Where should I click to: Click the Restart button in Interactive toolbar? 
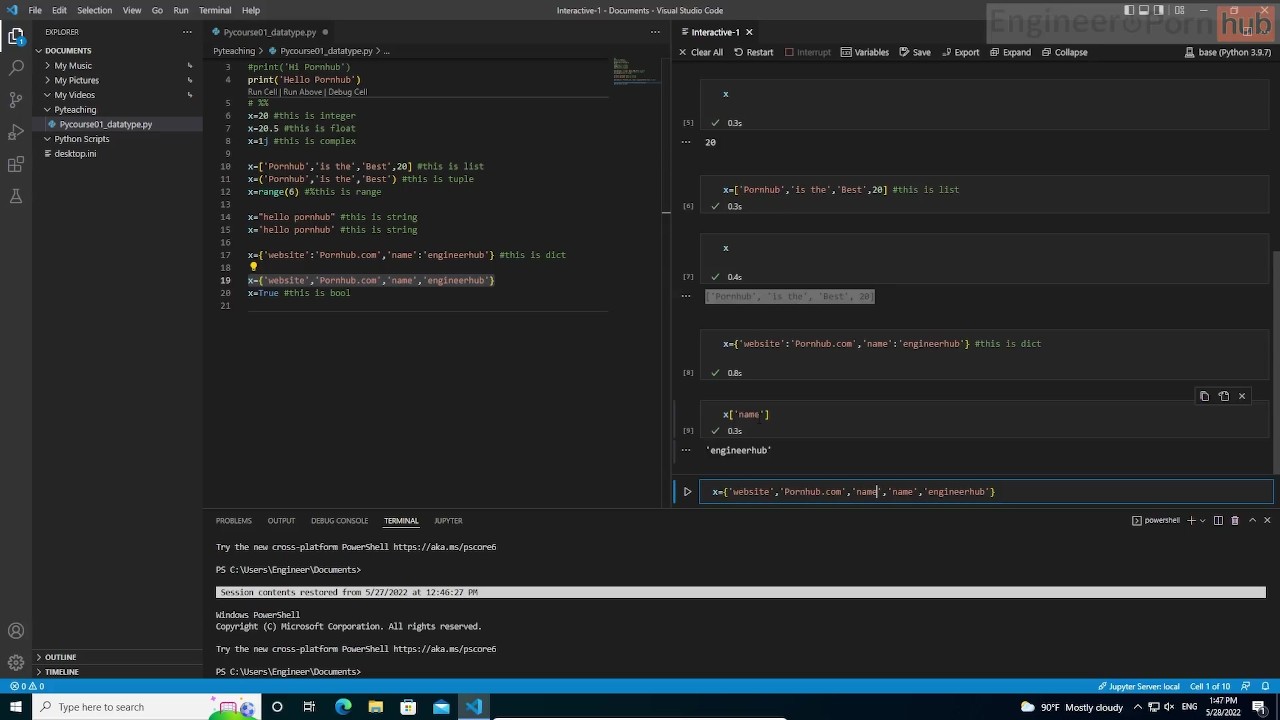point(758,52)
